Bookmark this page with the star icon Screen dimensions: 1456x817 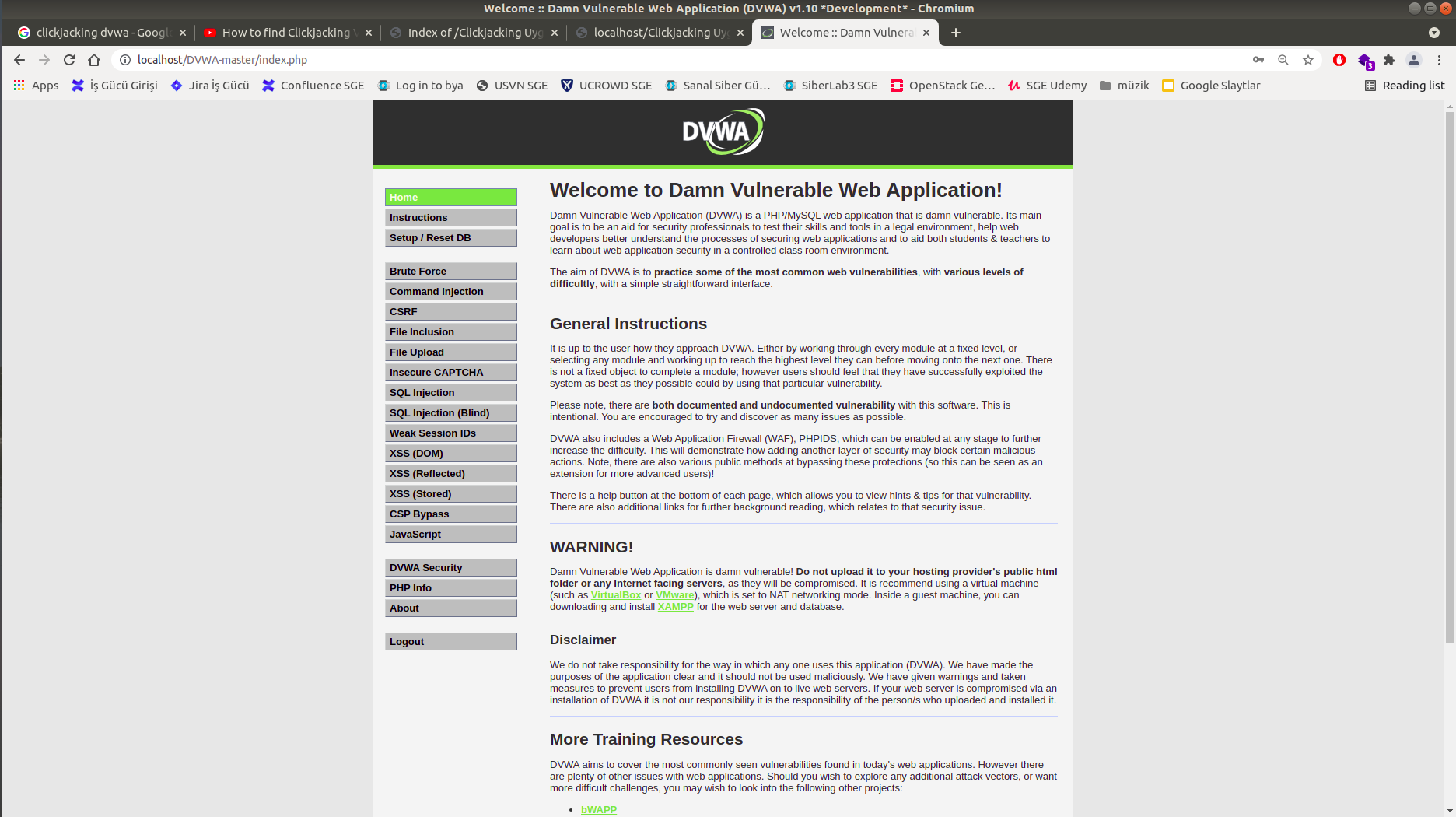coord(1308,60)
